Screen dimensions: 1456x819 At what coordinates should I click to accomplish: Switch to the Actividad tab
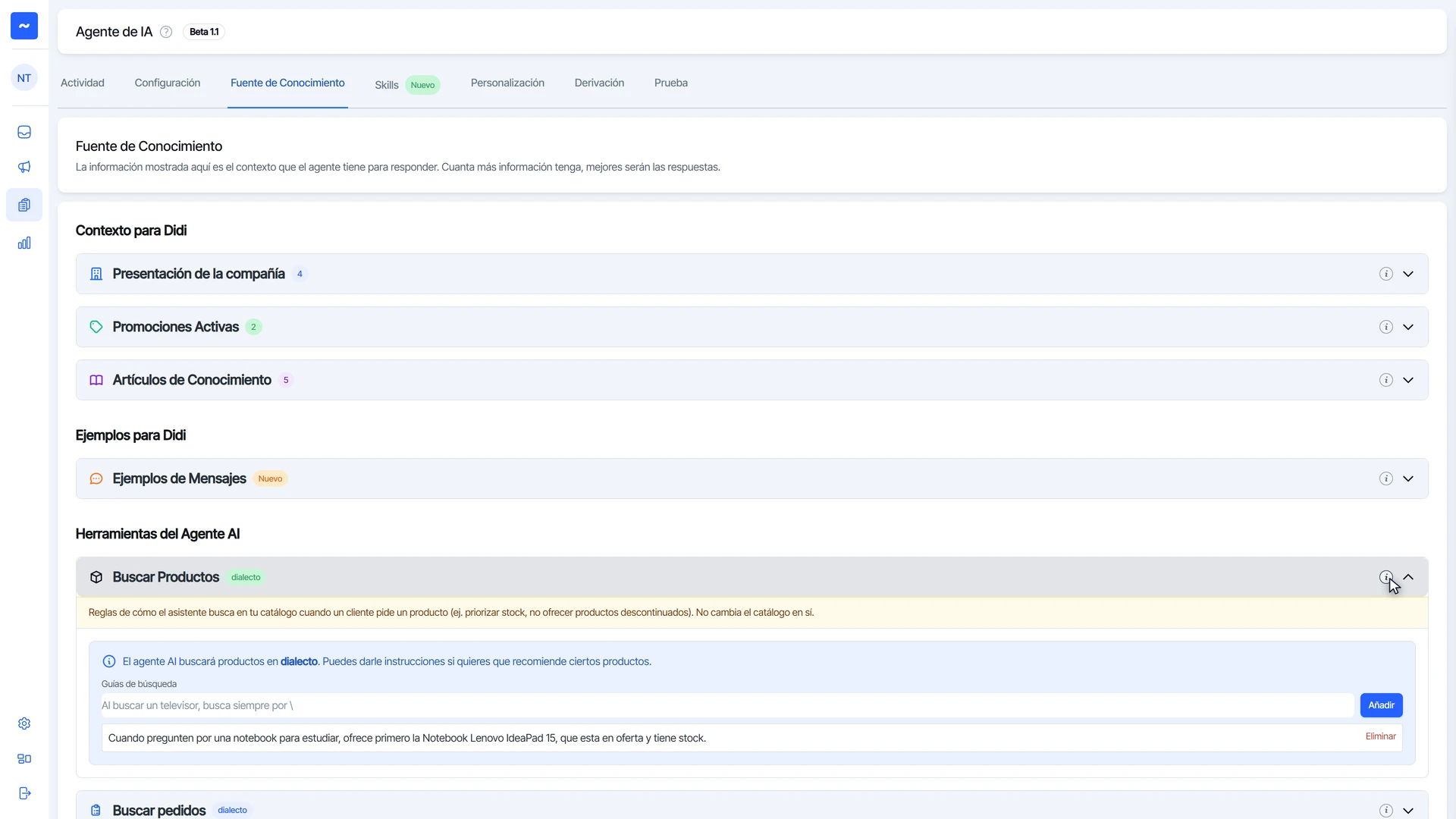[83, 83]
